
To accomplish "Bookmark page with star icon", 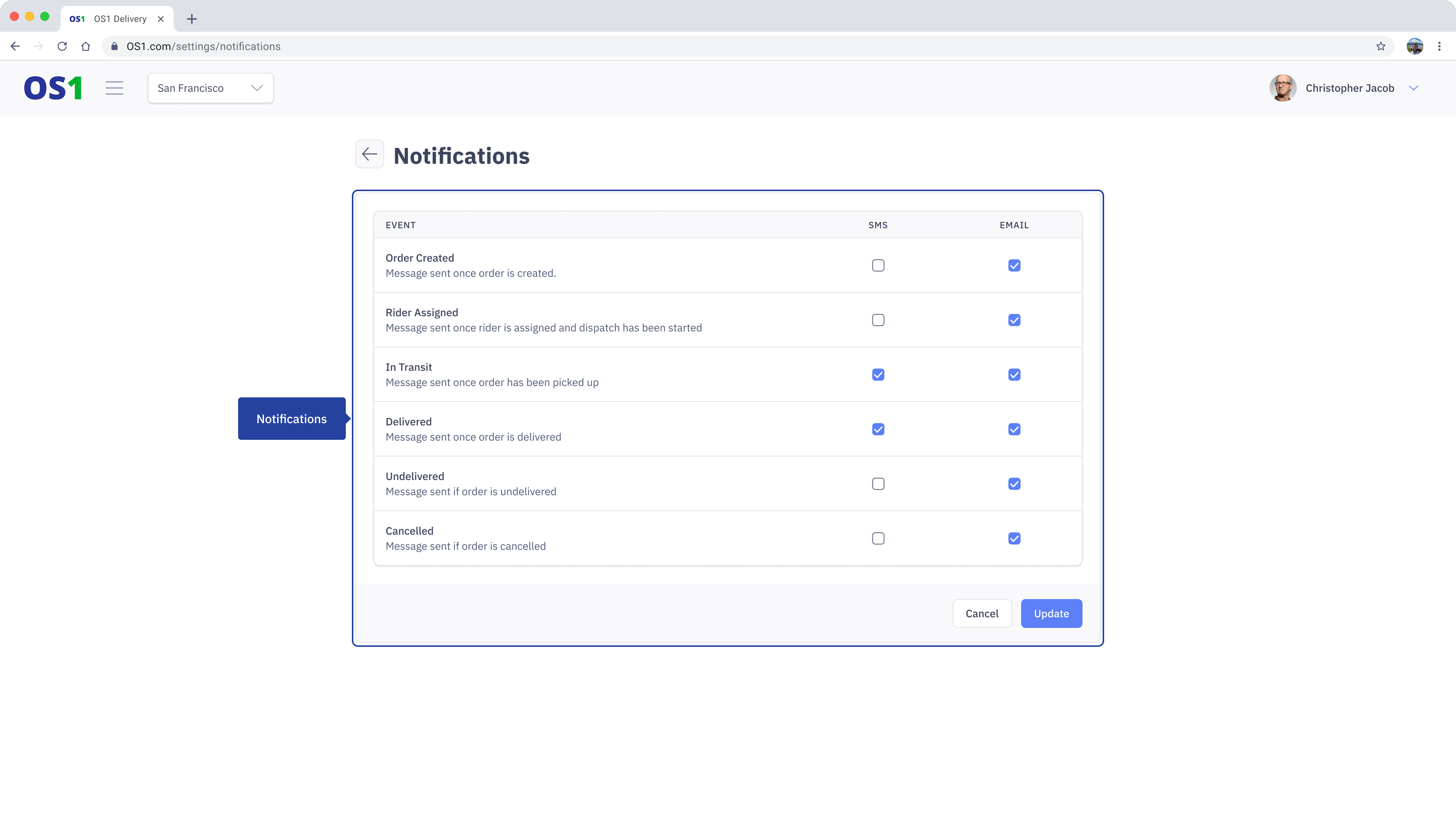I will pos(1381,46).
